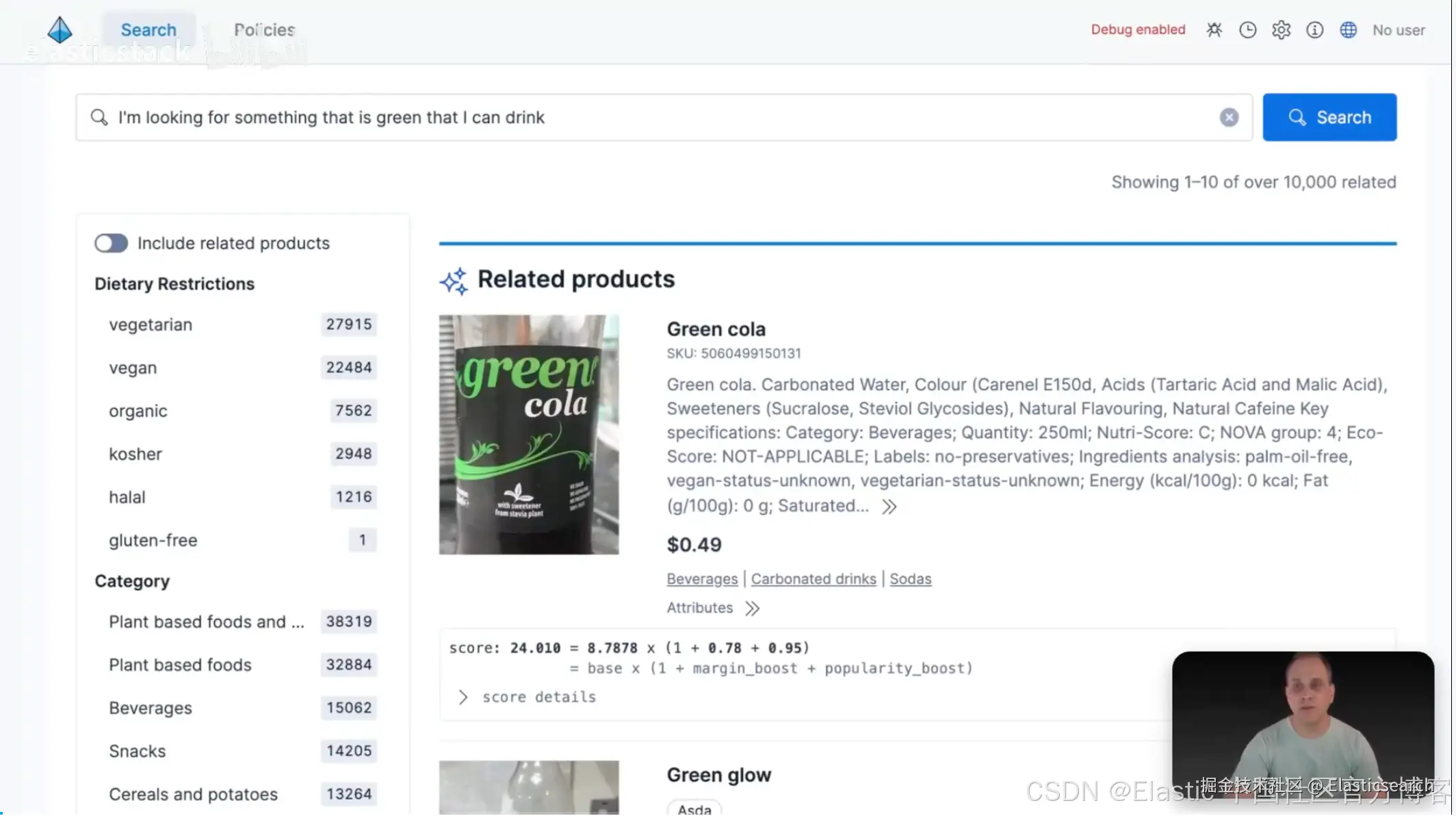1456x816 pixels.
Task: Open the Beverages category link
Action: pos(703,579)
